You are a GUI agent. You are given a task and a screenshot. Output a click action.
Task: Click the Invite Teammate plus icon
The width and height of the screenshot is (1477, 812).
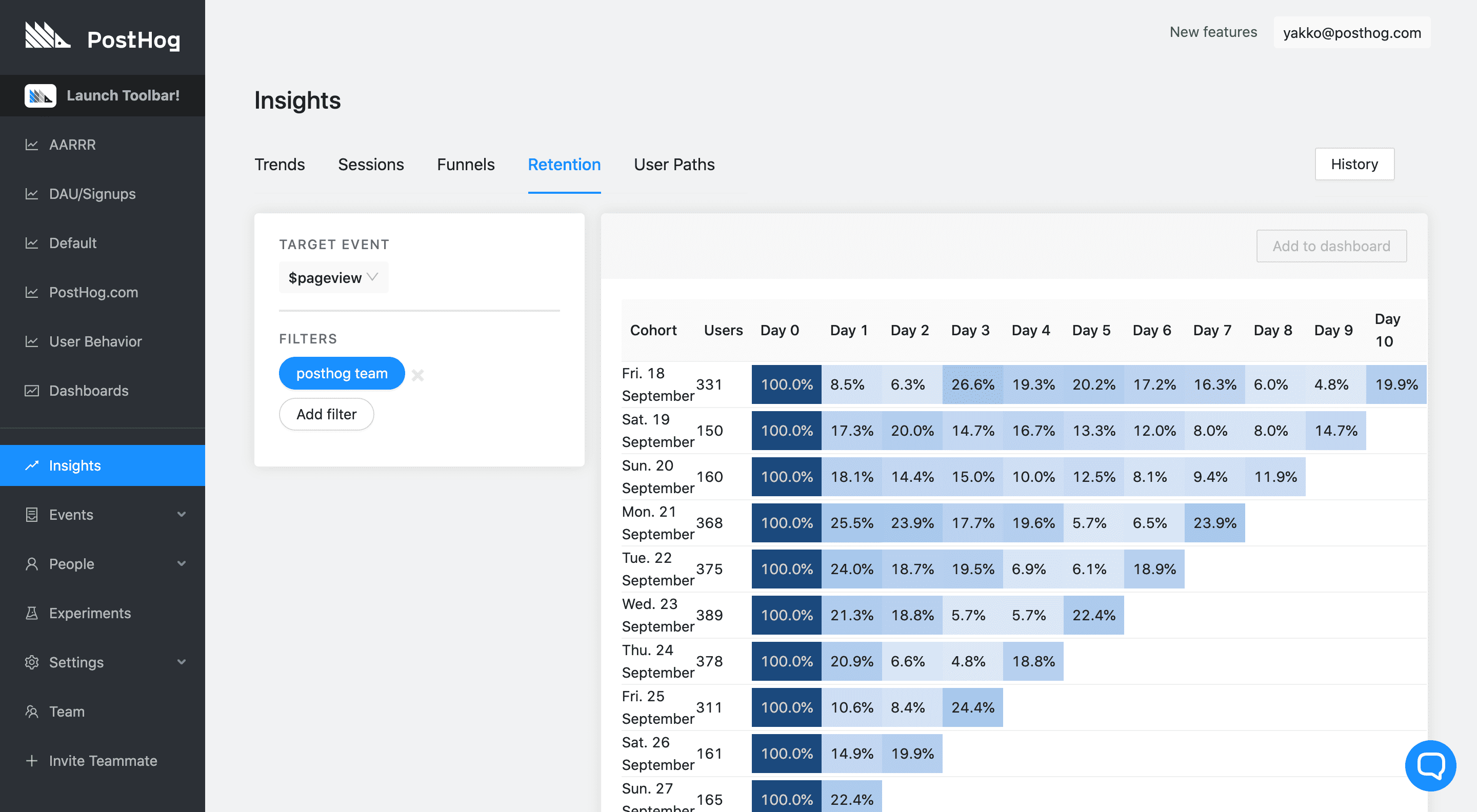click(31, 761)
